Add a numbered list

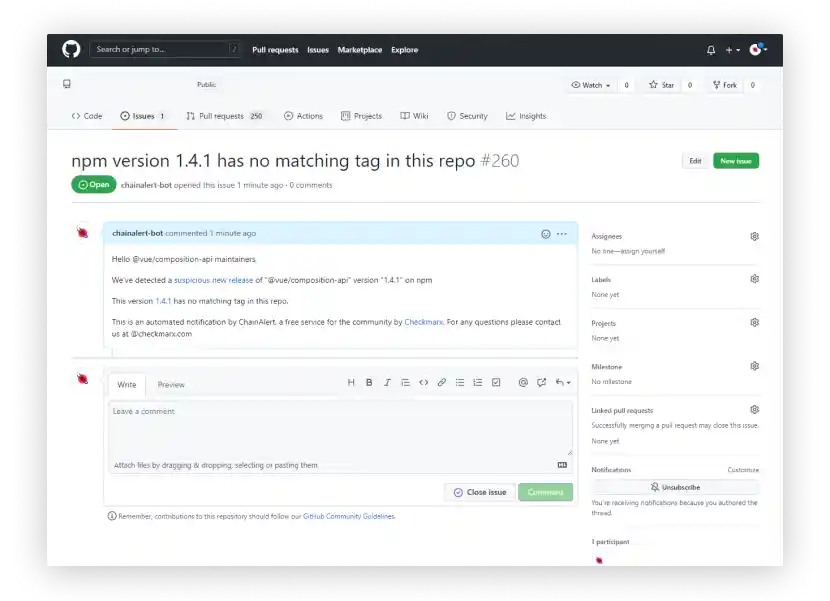pyautogui.click(x=478, y=382)
